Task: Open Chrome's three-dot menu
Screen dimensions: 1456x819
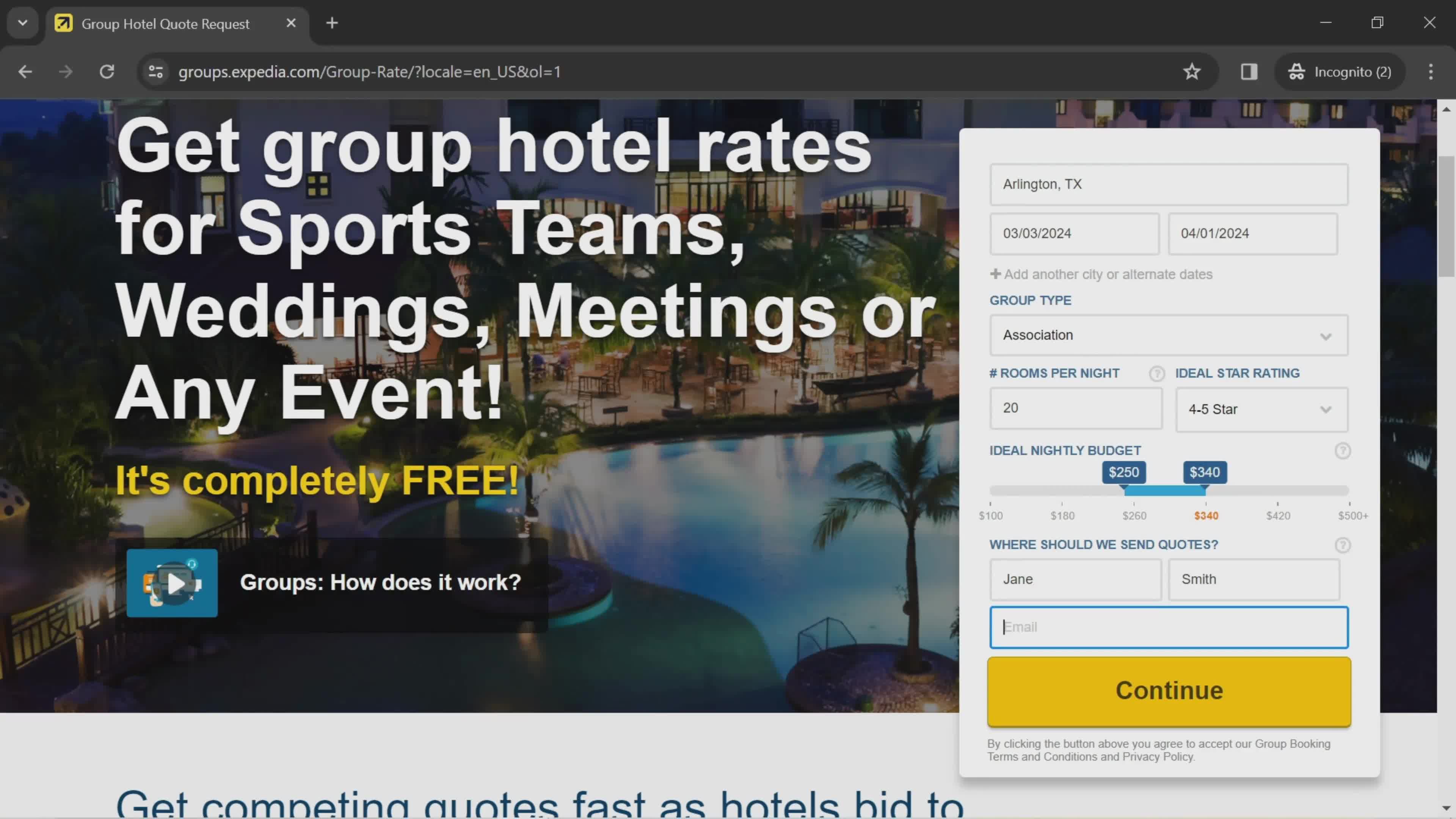Action: [1431, 72]
